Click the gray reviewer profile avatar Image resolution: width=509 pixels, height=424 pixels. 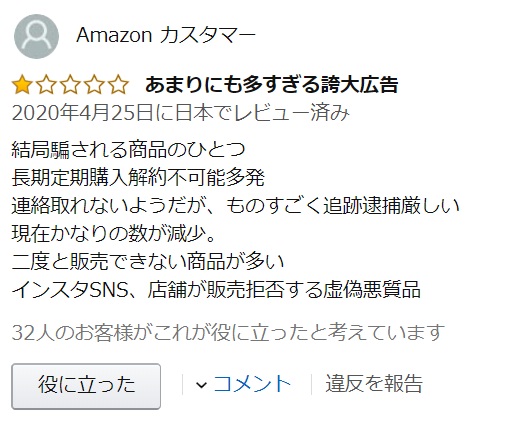click(36, 36)
